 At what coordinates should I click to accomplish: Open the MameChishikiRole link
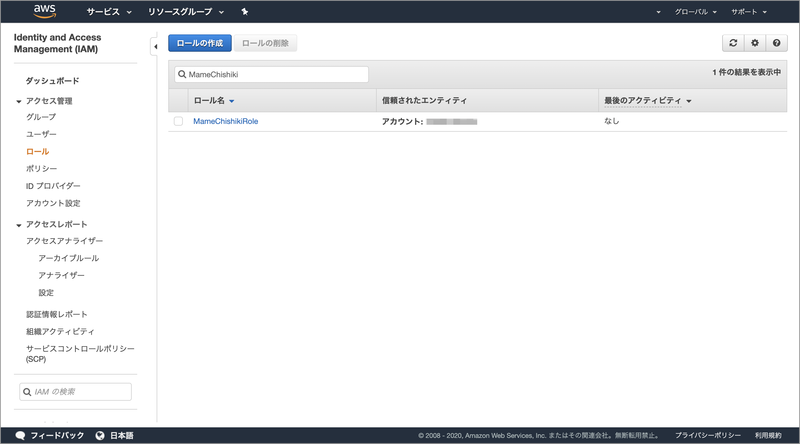tap(226, 121)
